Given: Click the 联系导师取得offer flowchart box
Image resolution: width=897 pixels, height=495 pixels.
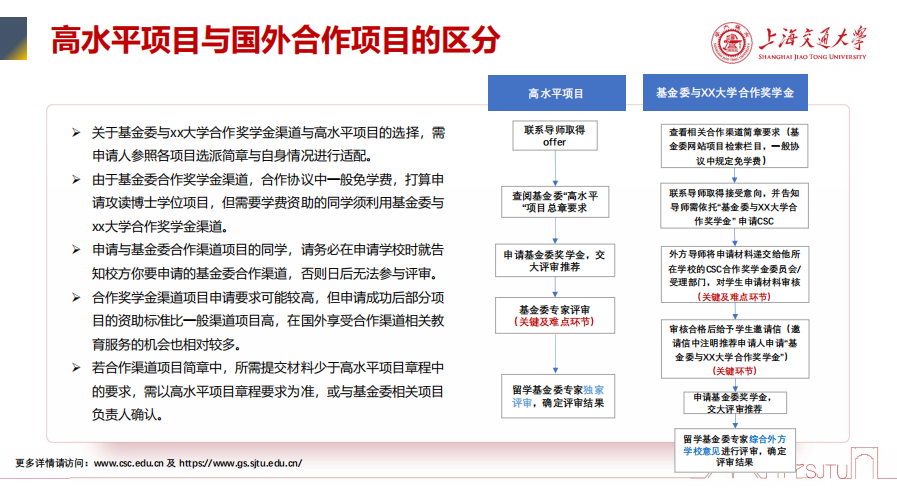Looking at the screenshot, I should 554,136.
